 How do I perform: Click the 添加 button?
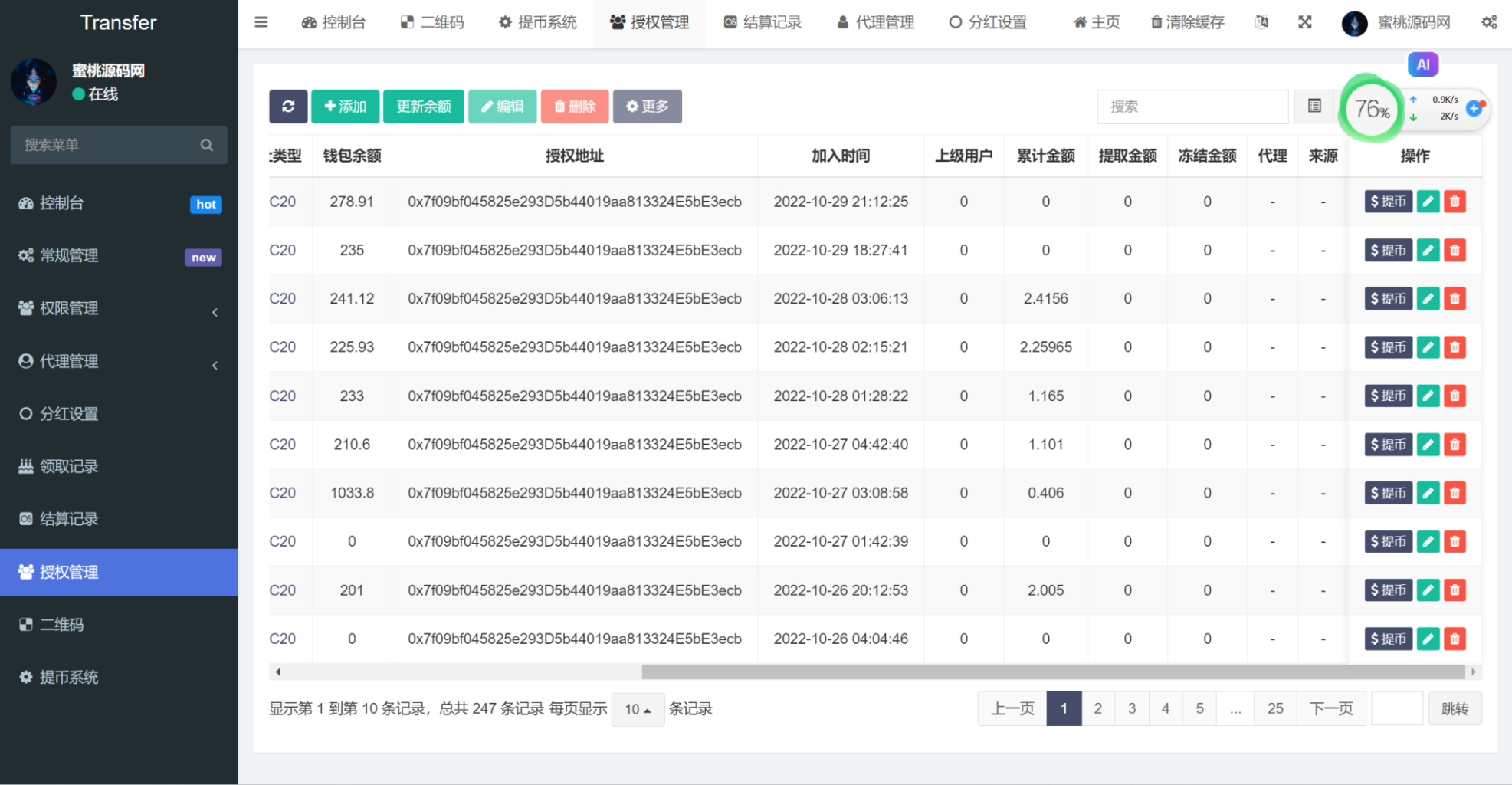point(344,107)
